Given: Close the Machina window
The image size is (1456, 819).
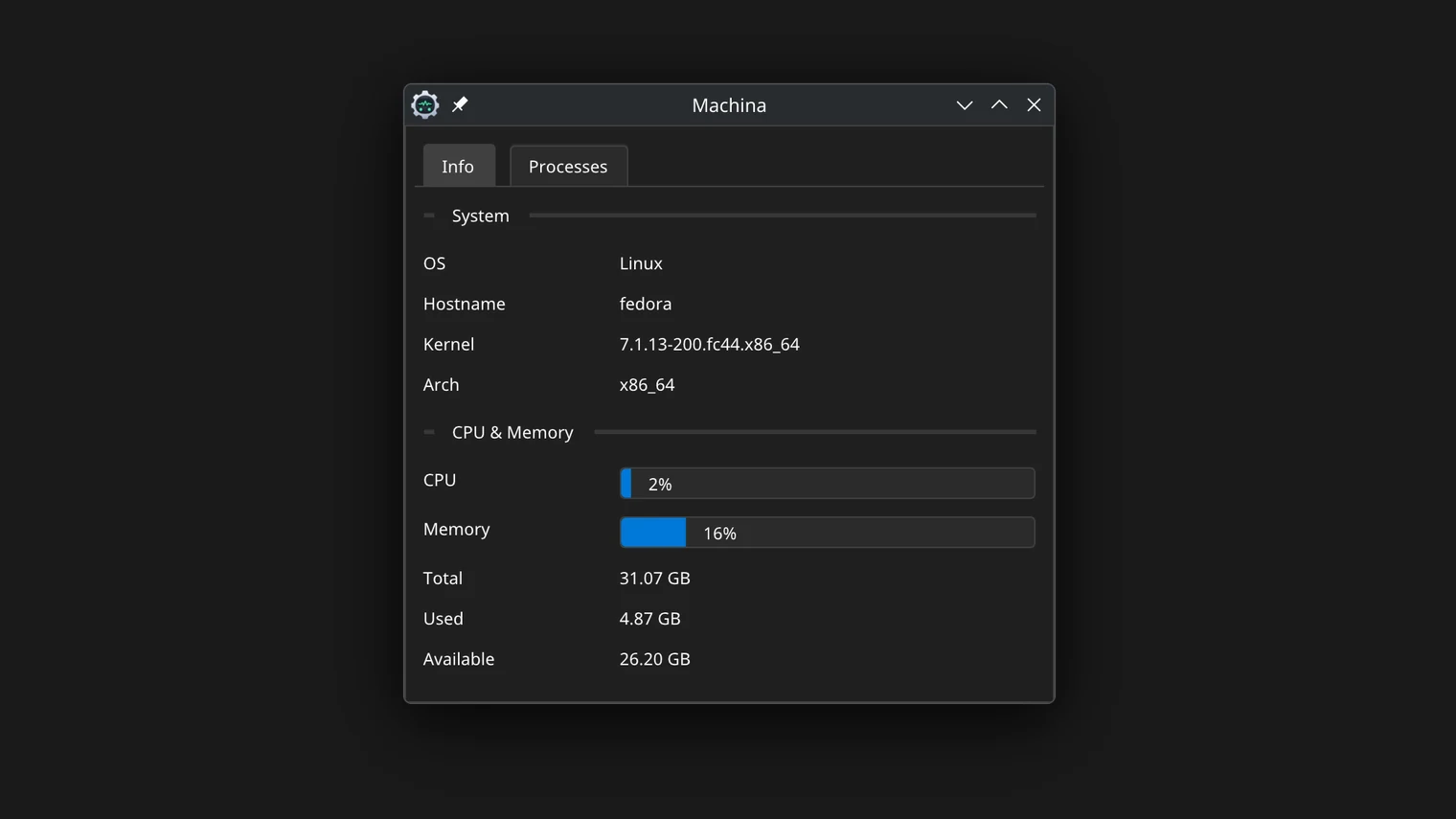Looking at the screenshot, I should tap(1034, 105).
